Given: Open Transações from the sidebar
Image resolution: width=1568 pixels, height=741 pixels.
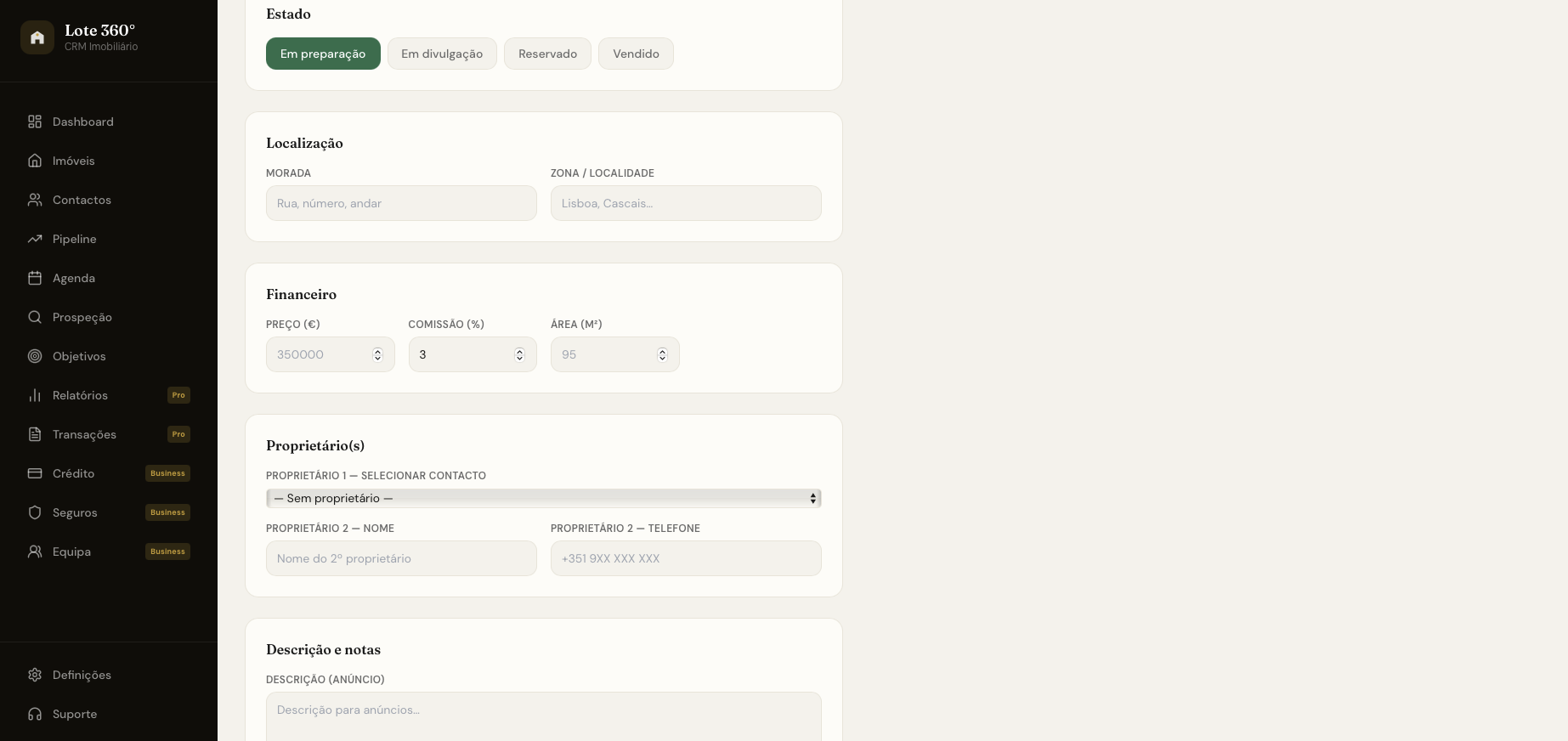Looking at the screenshot, I should click(x=109, y=434).
